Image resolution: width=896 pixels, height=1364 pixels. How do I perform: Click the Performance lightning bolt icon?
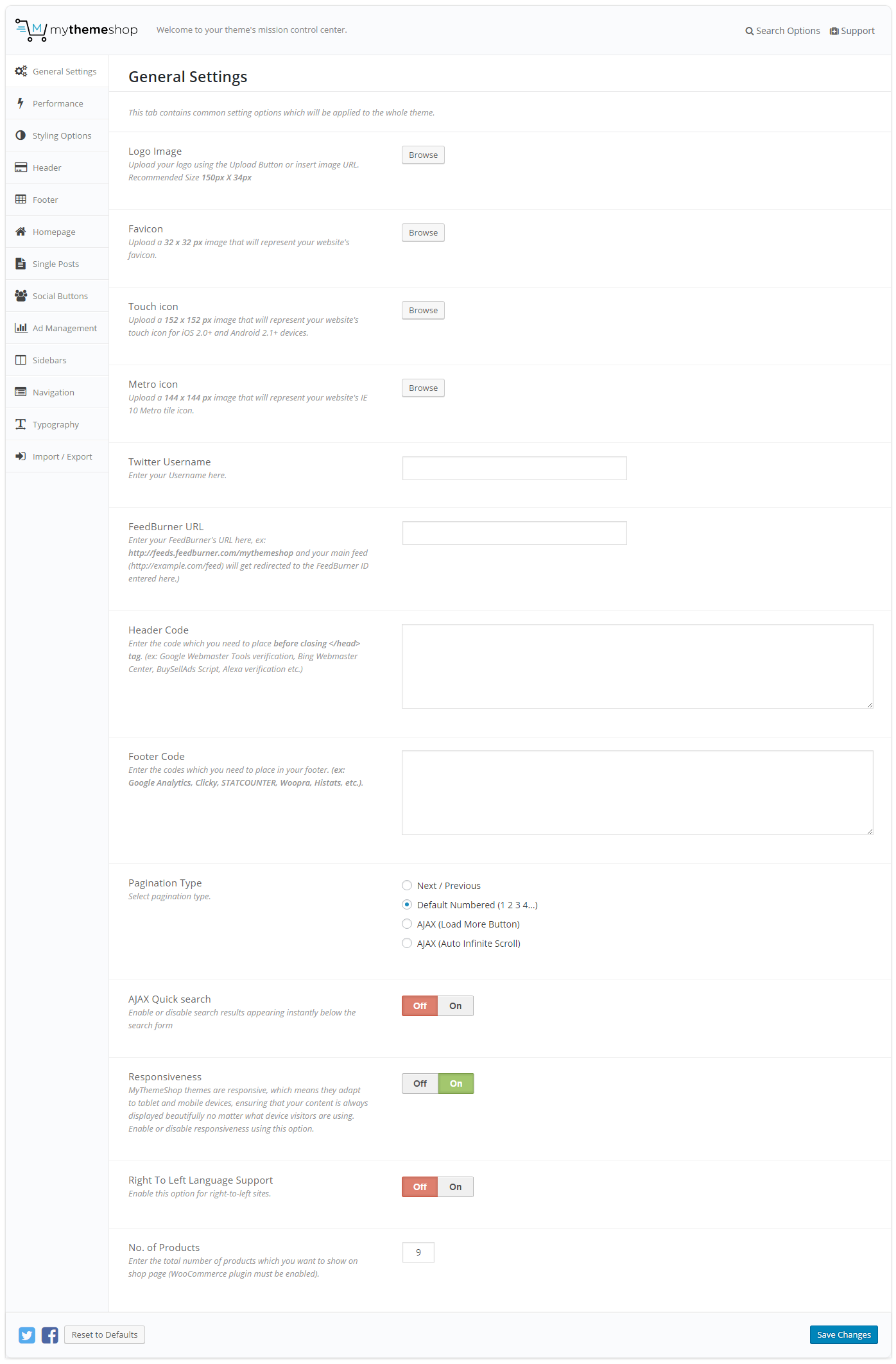(x=21, y=103)
